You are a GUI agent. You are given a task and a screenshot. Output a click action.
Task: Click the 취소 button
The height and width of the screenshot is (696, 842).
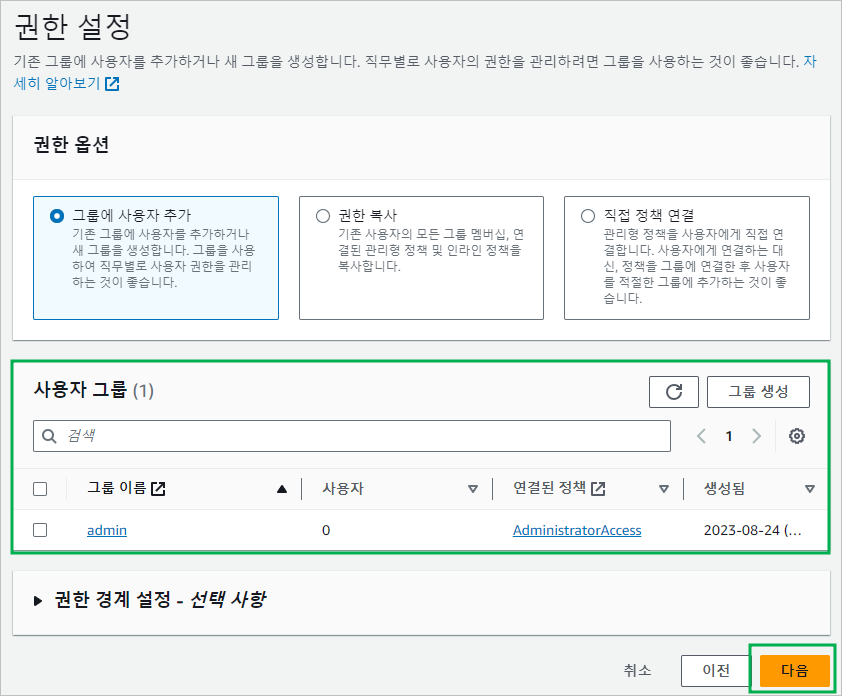coord(637,670)
